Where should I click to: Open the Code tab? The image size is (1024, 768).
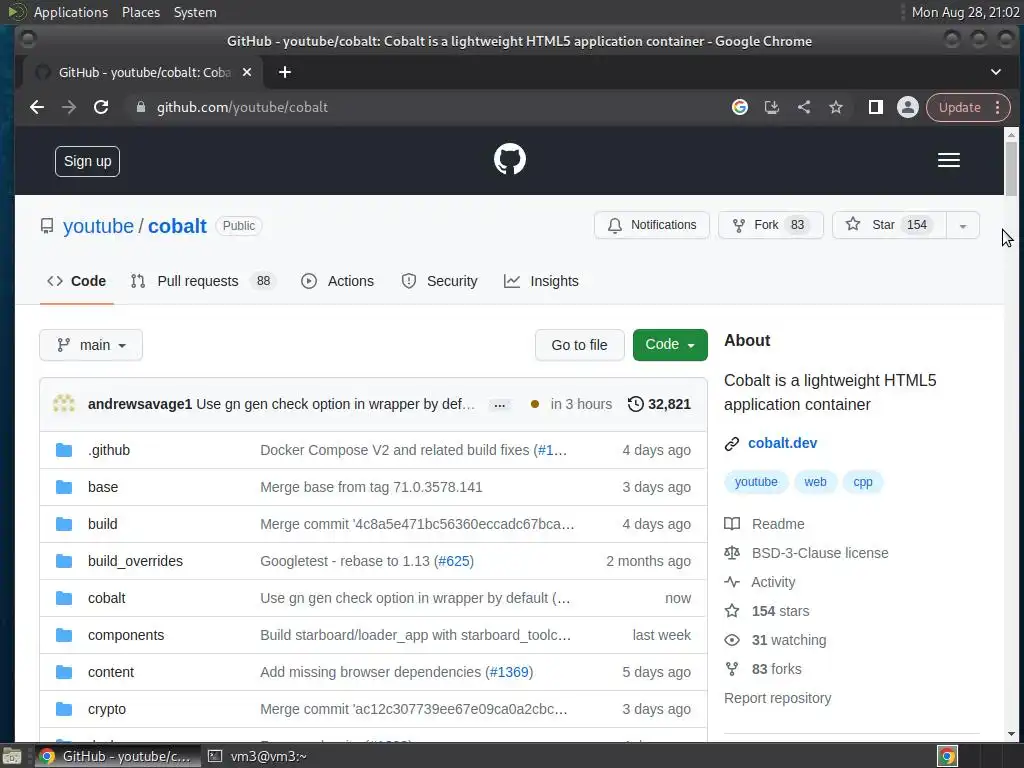pos(76,281)
